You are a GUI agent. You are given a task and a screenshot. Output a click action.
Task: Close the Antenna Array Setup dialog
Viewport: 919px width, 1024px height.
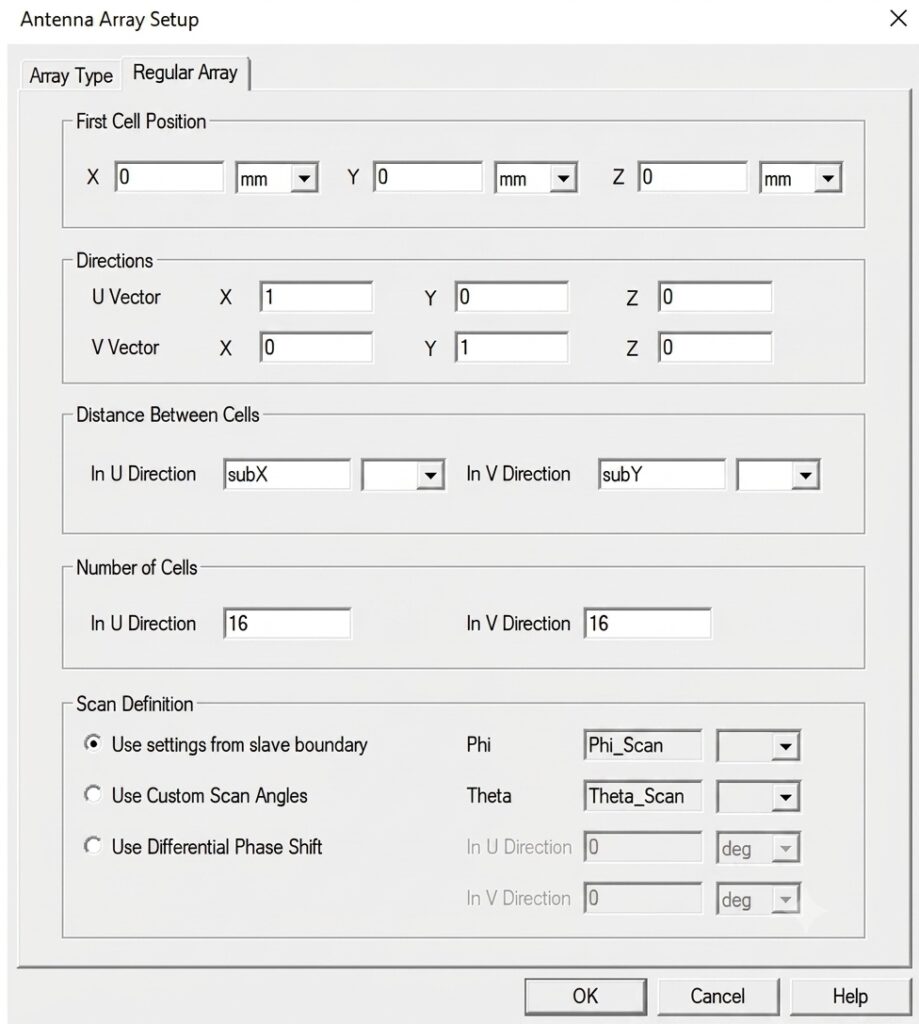[898, 18]
